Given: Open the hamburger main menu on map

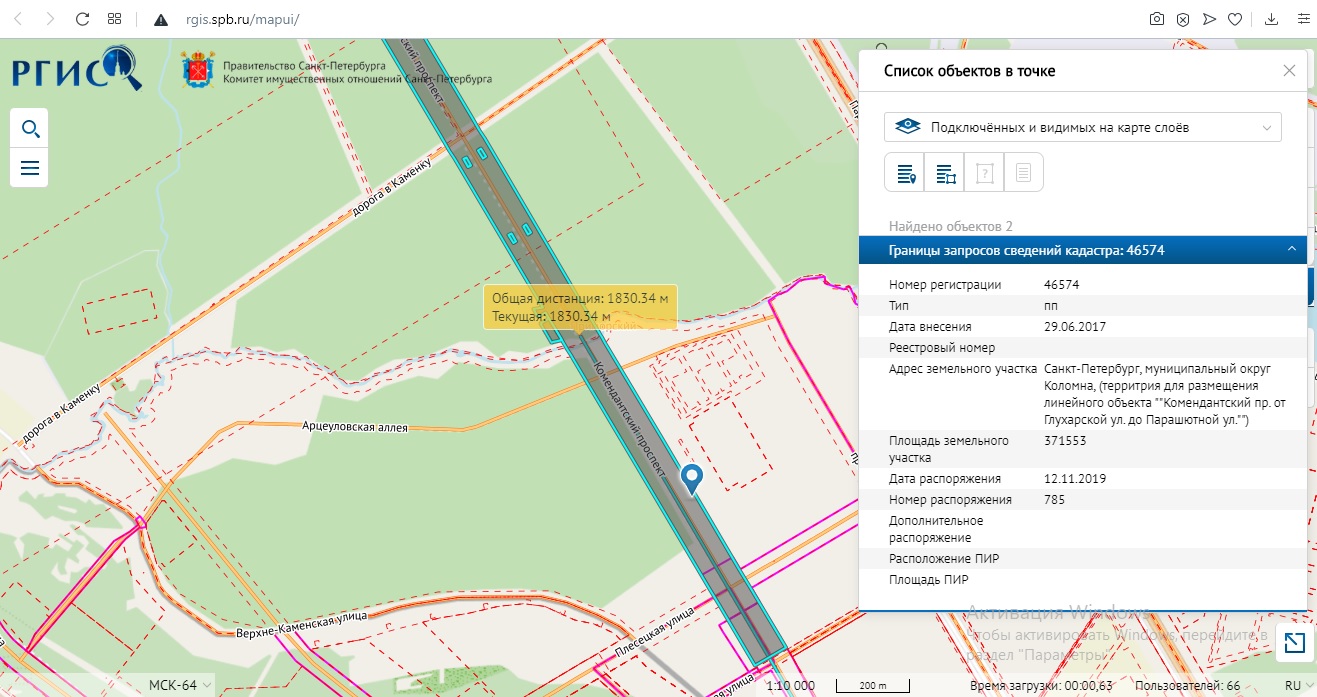Looking at the screenshot, I should pyautogui.click(x=29, y=168).
